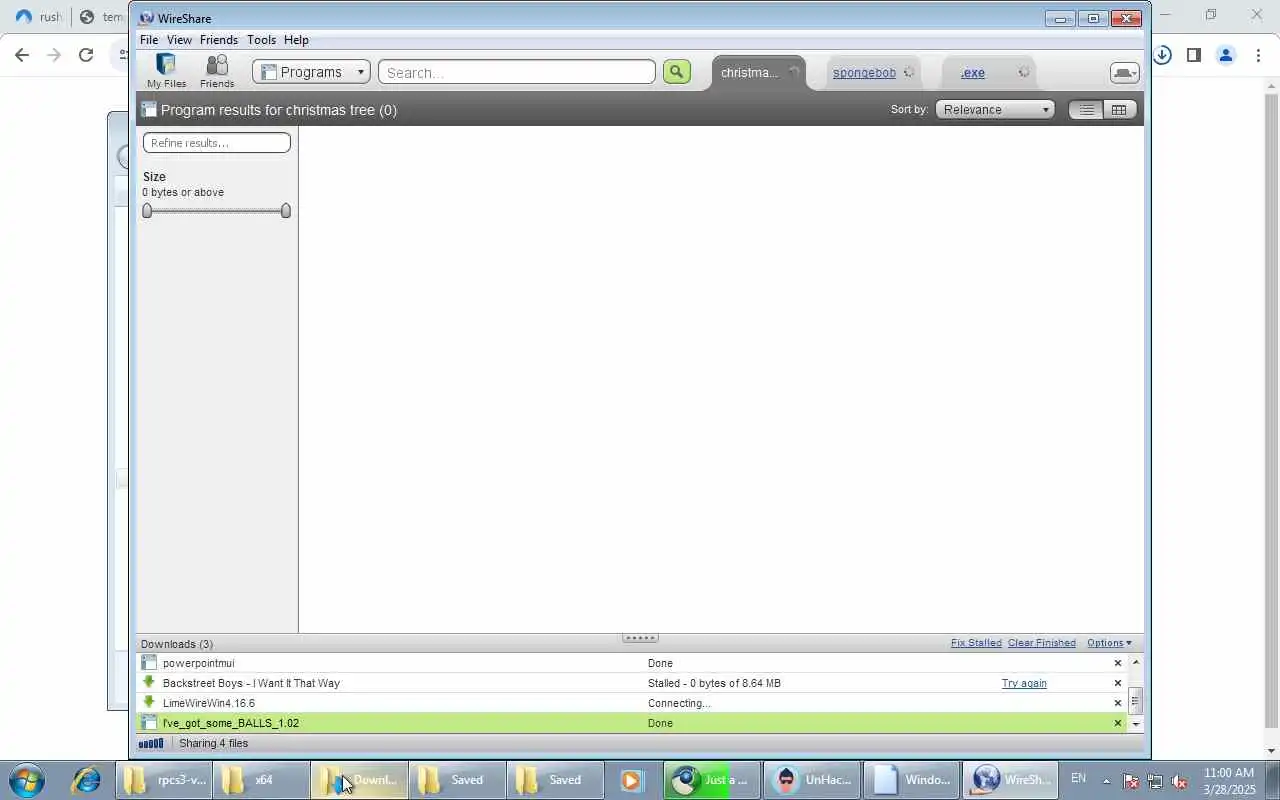Open the Friends menu in menu bar
The image size is (1280, 800).
[219, 40]
